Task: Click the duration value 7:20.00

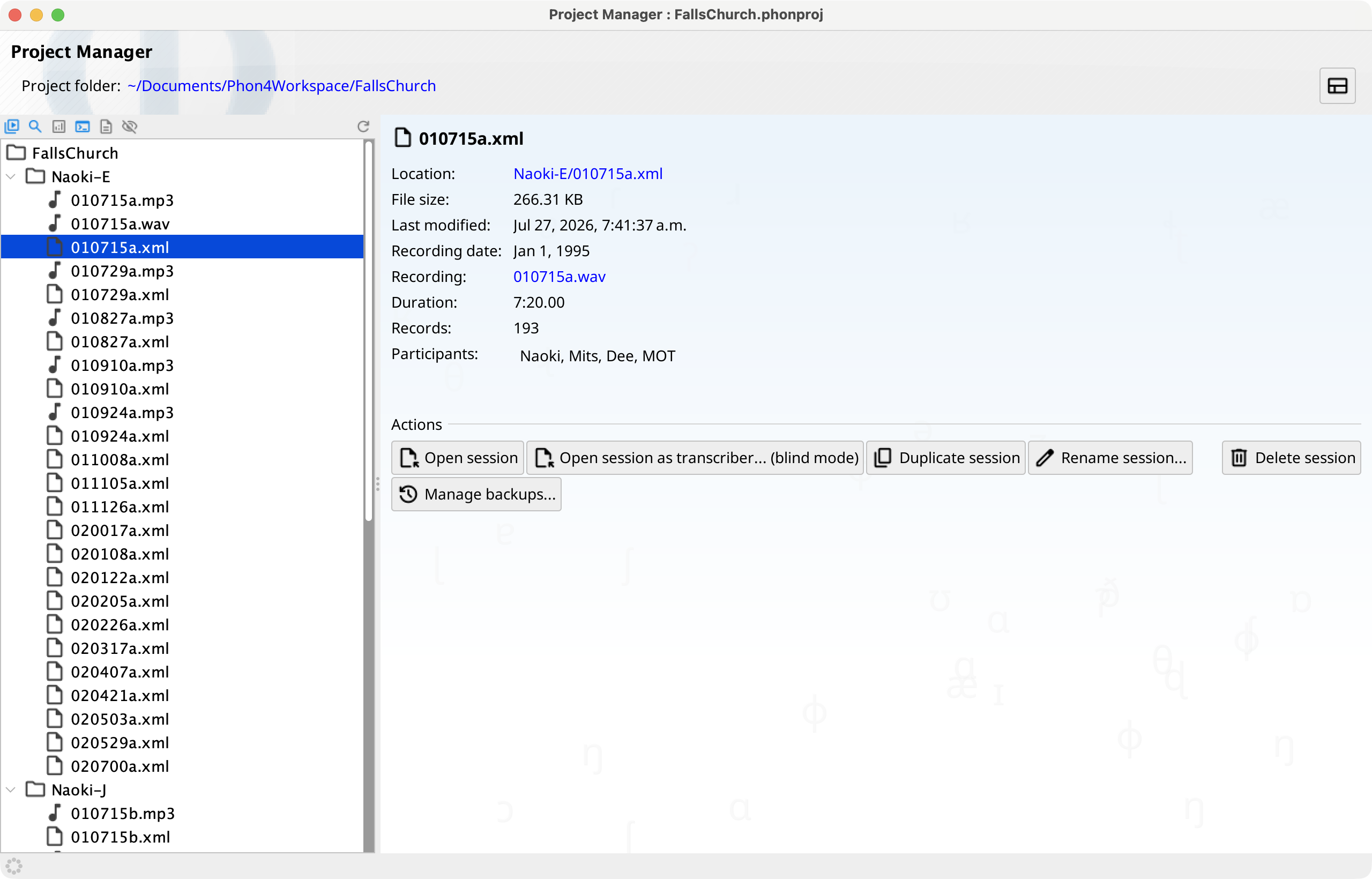Action: click(x=539, y=302)
